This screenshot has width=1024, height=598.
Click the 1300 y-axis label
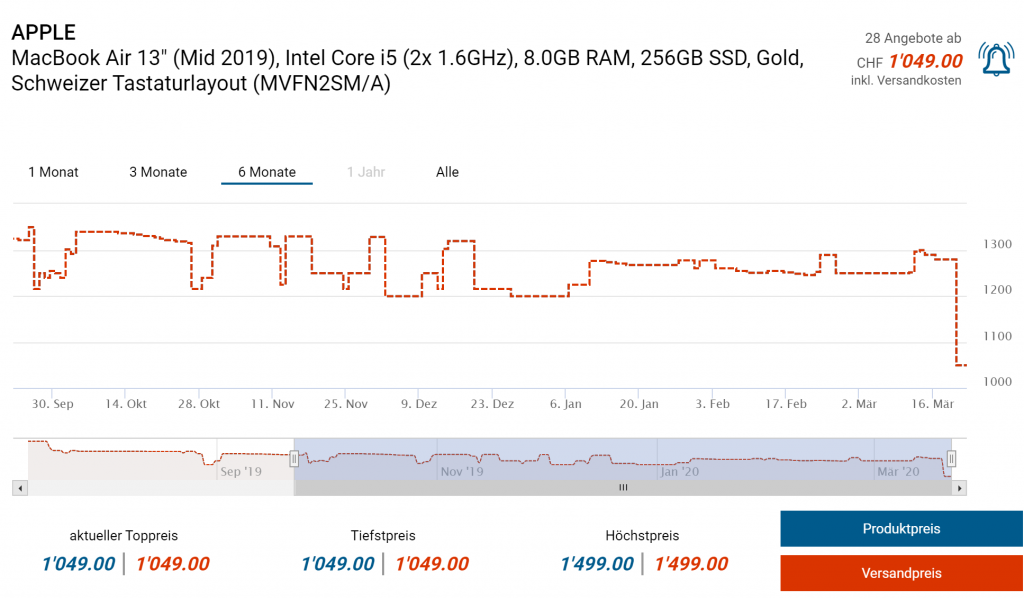click(x=997, y=244)
